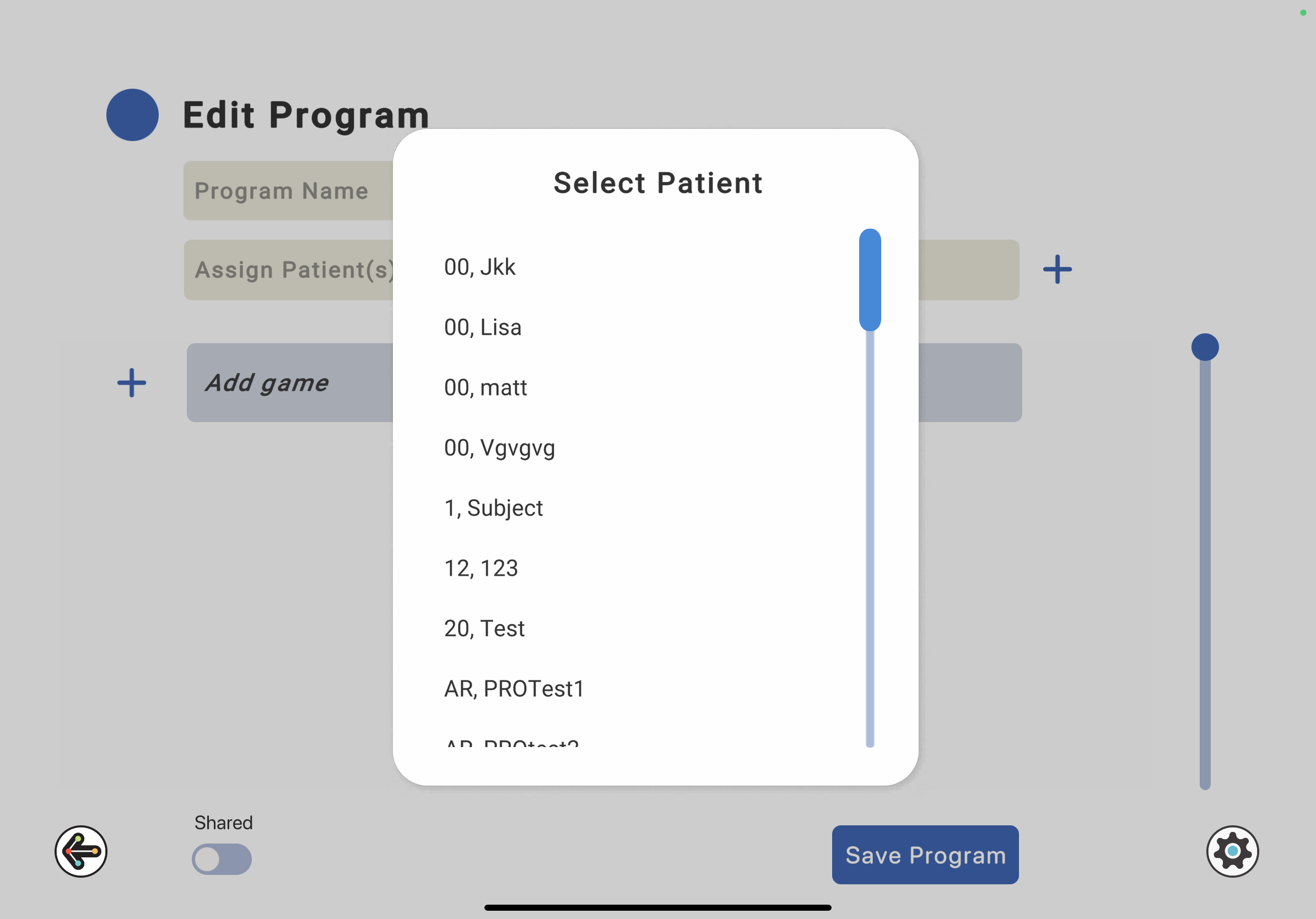Select patient "00, Jkk"
The image size is (1316, 919).
pyautogui.click(x=480, y=267)
